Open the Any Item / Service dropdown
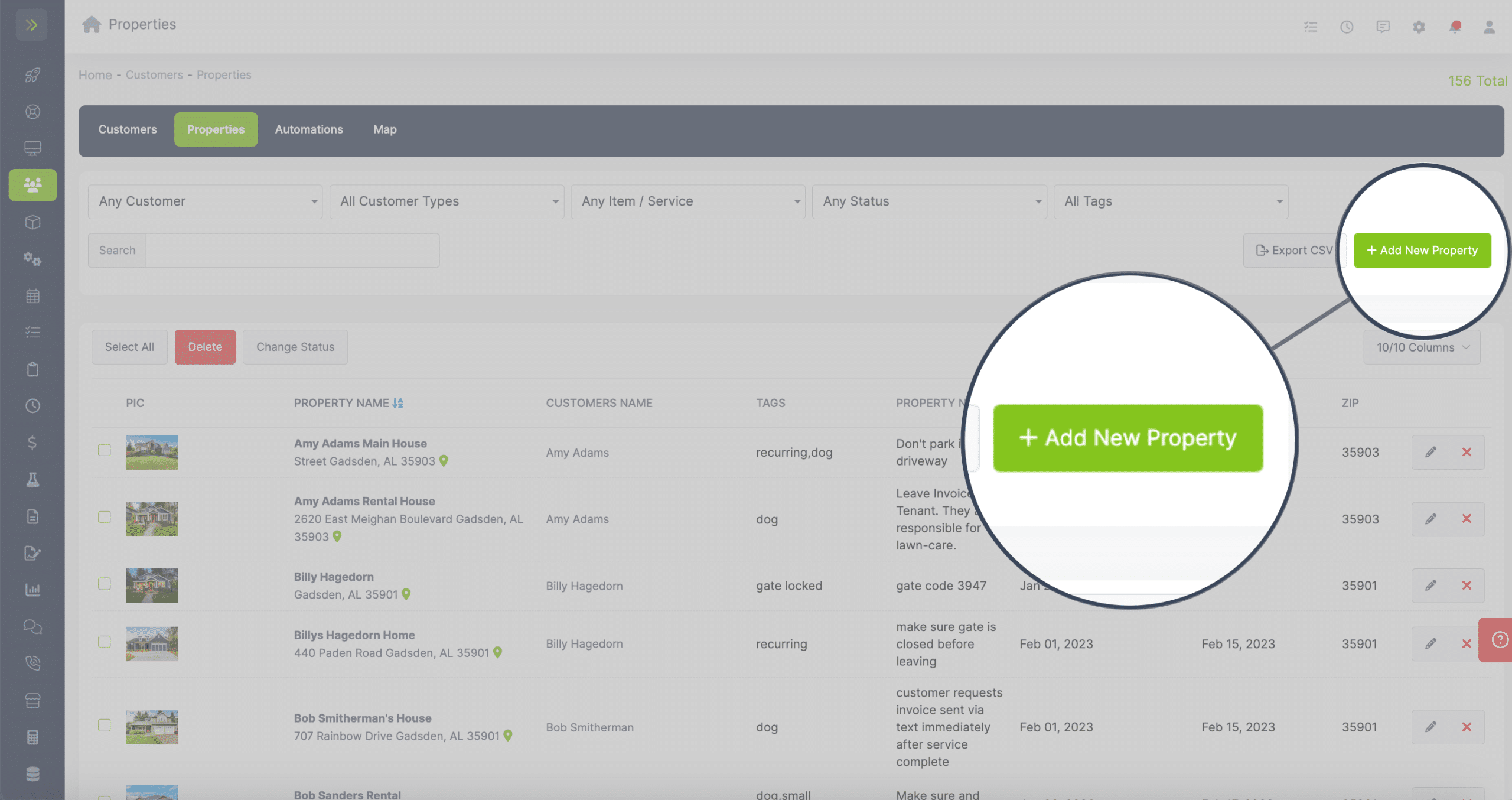1512x800 pixels. click(688, 201)
